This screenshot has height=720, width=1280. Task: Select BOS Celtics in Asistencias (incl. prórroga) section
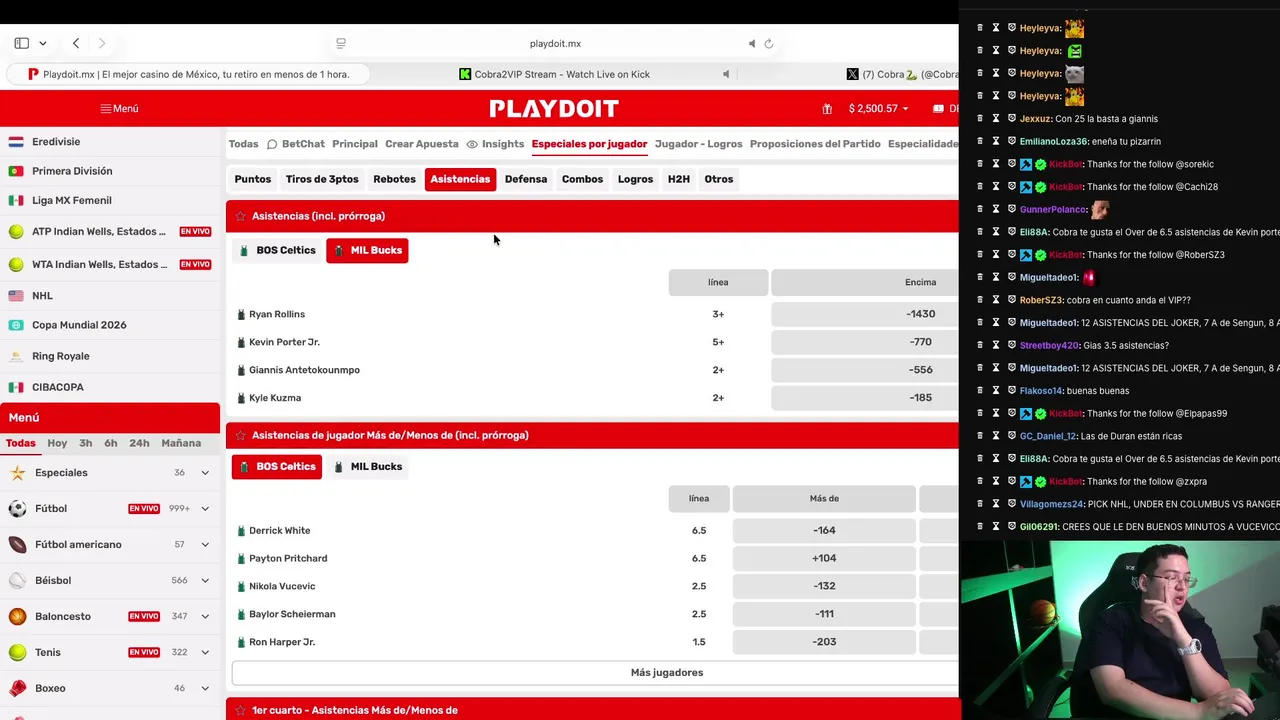tap(277, 250)
